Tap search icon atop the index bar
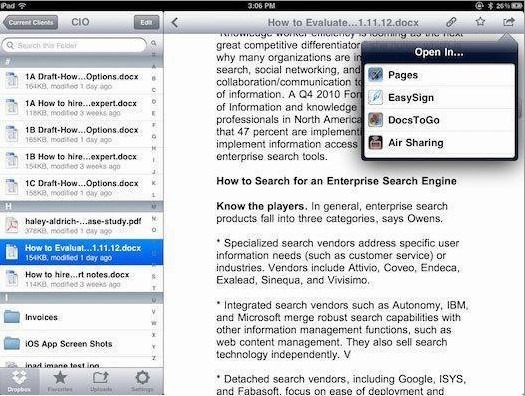525x396 pixels. 154,43
